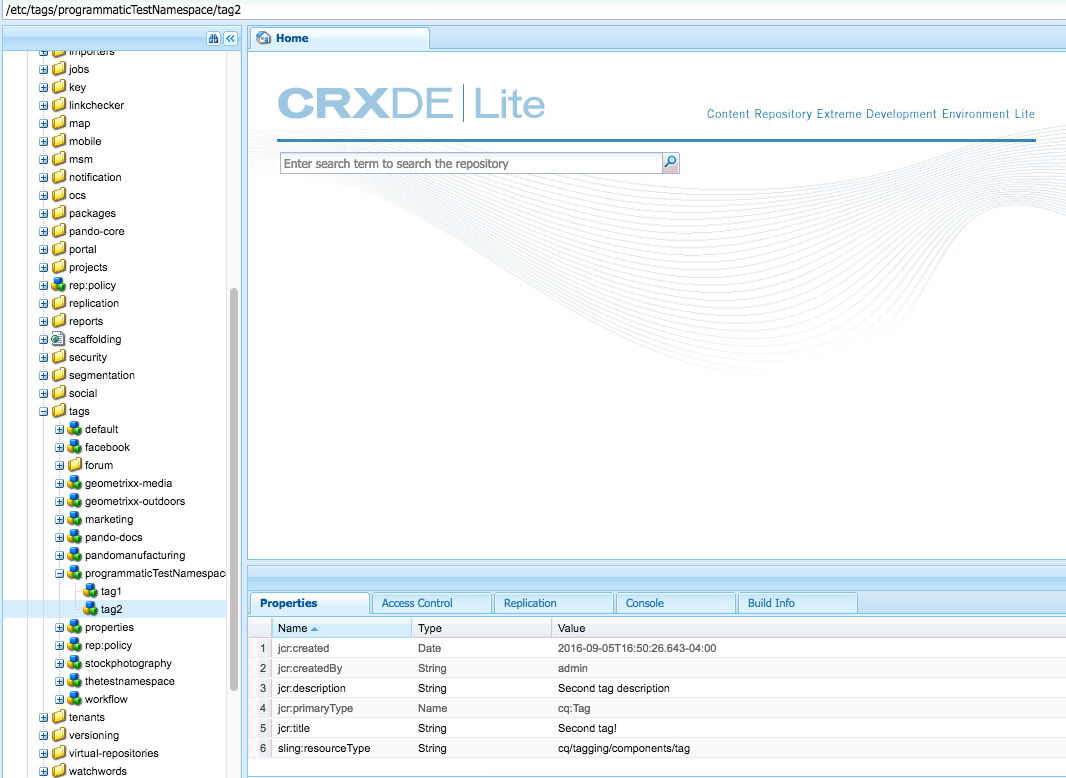Expand the jobs folder
The height and width of the screenshot is (778, 1066).
(x=44, y=69)
